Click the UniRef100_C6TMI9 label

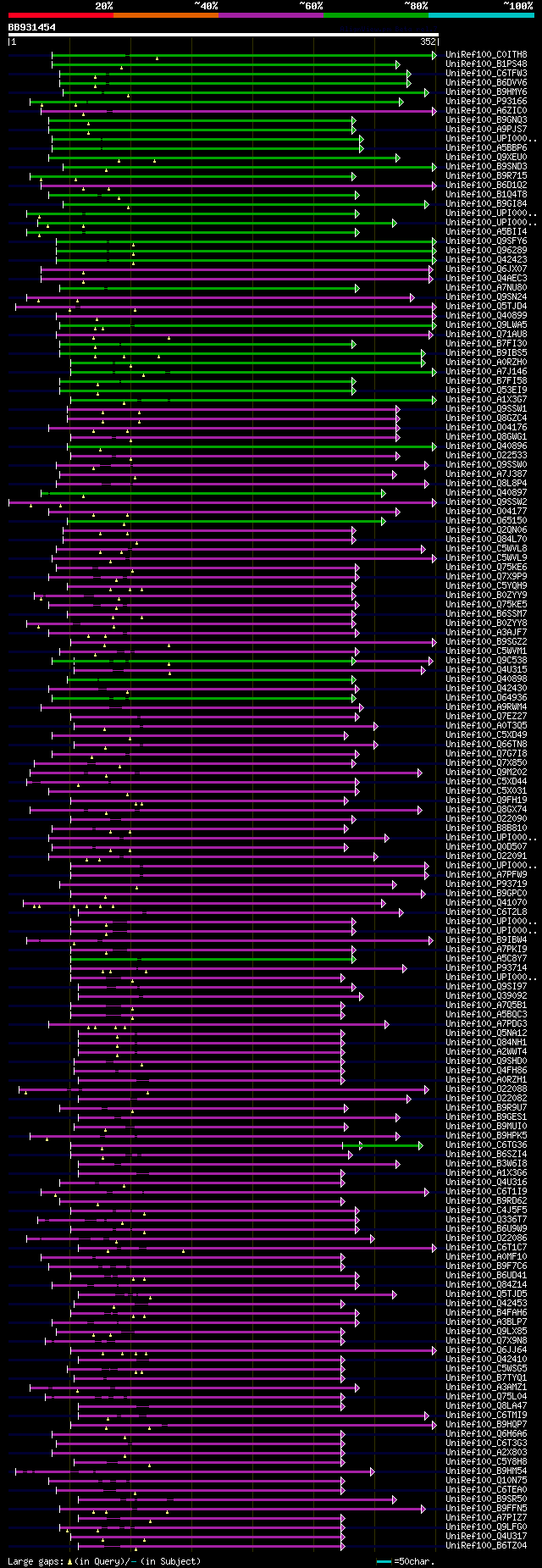click(x=486, y=1415)
